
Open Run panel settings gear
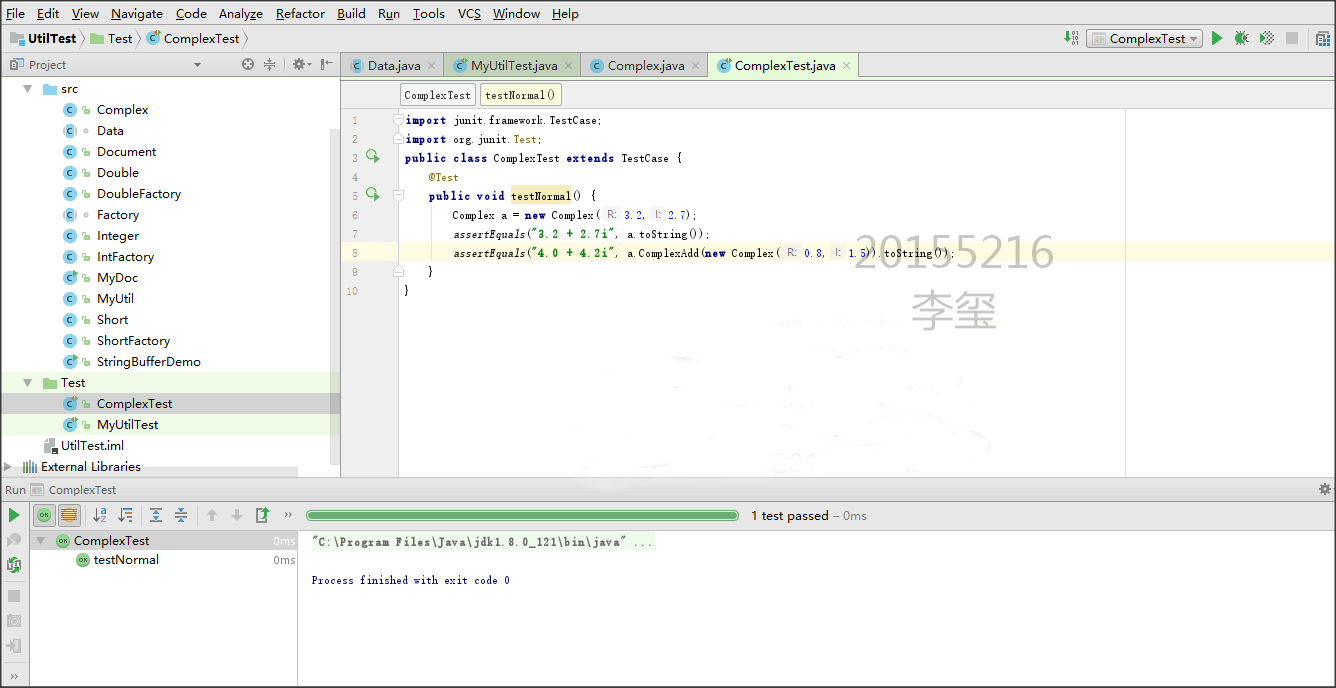(x=1325, y=490)
